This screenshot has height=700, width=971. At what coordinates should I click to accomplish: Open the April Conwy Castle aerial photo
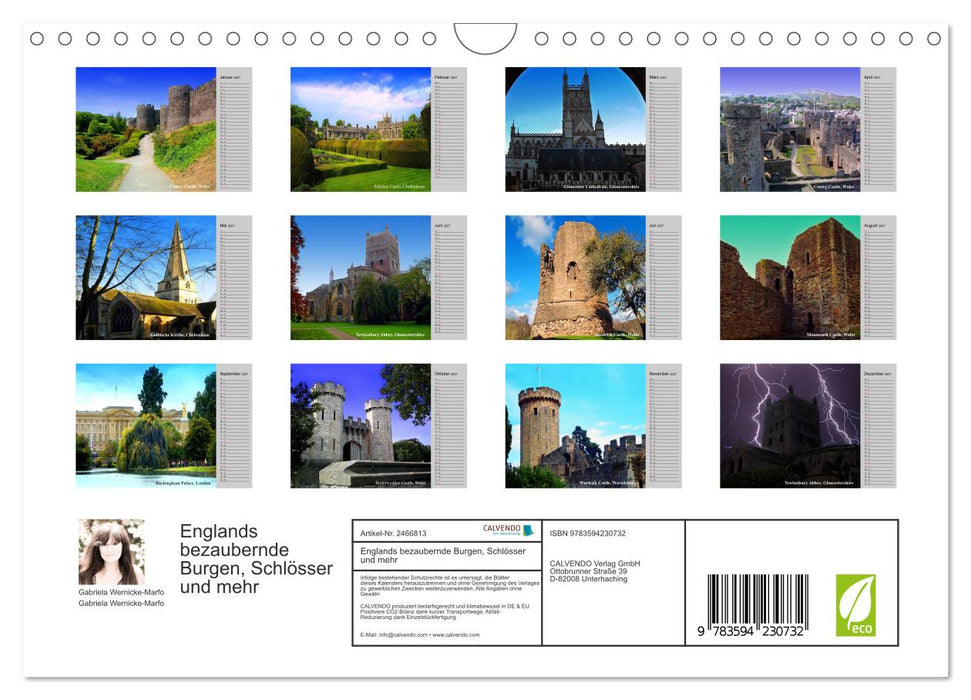790,129
